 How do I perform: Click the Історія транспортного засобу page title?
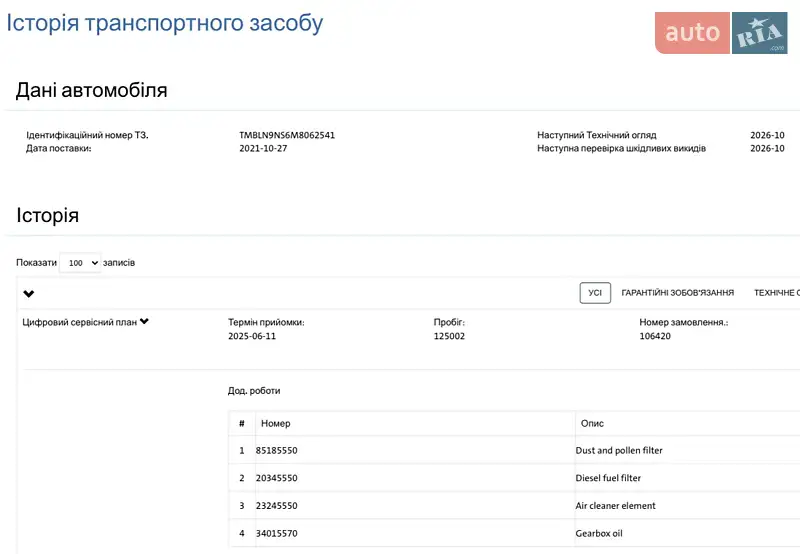(165, 22)
